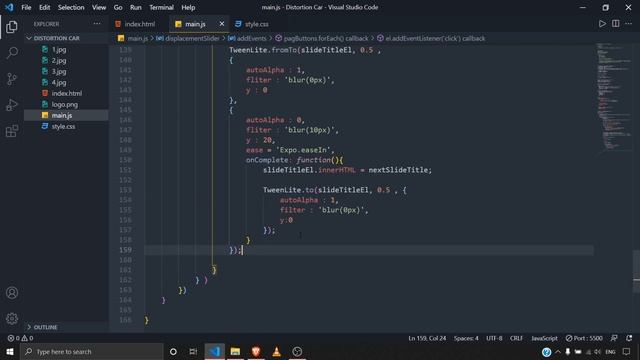
Task: Switch to the index.html tab
Action: pos(139,24)
